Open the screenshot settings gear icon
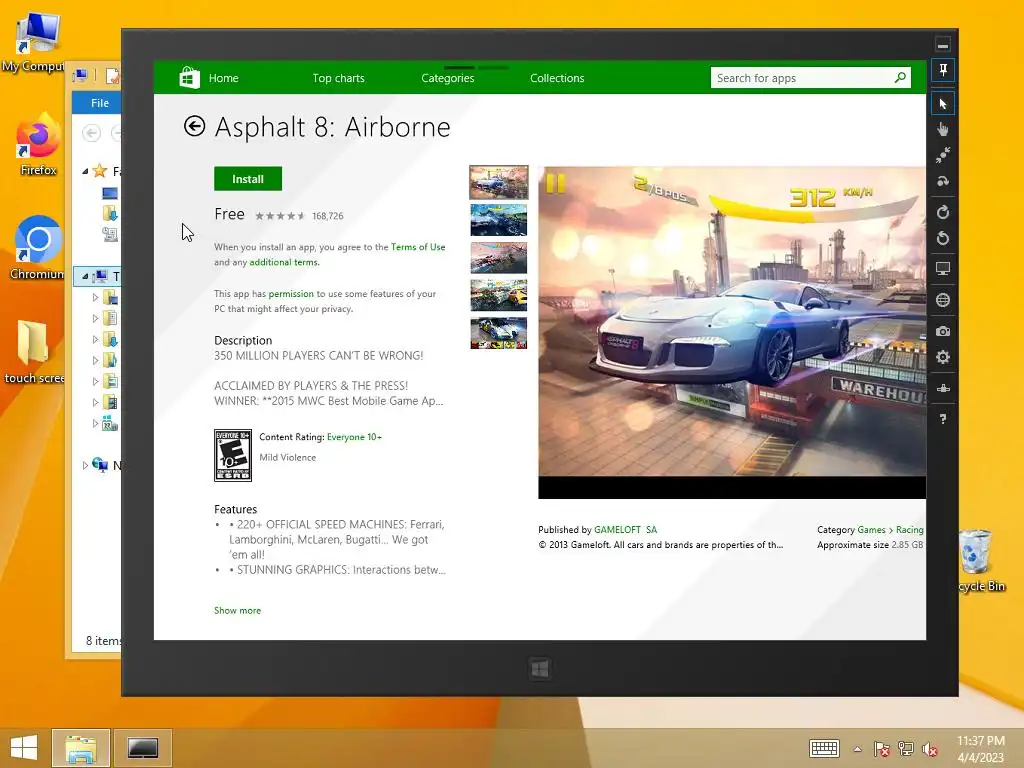 tap(943, 357)
